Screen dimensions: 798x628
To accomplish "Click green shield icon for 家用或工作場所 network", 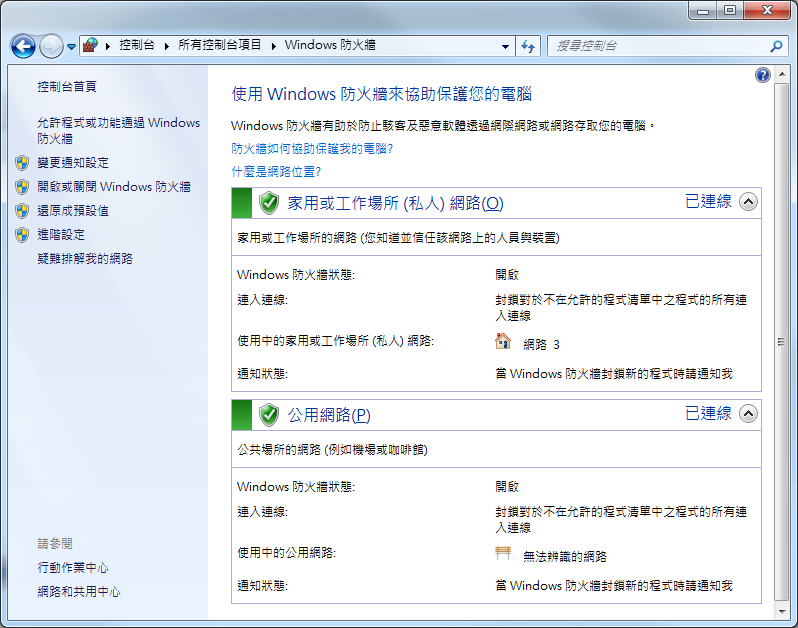I will (x=268, y=203).
